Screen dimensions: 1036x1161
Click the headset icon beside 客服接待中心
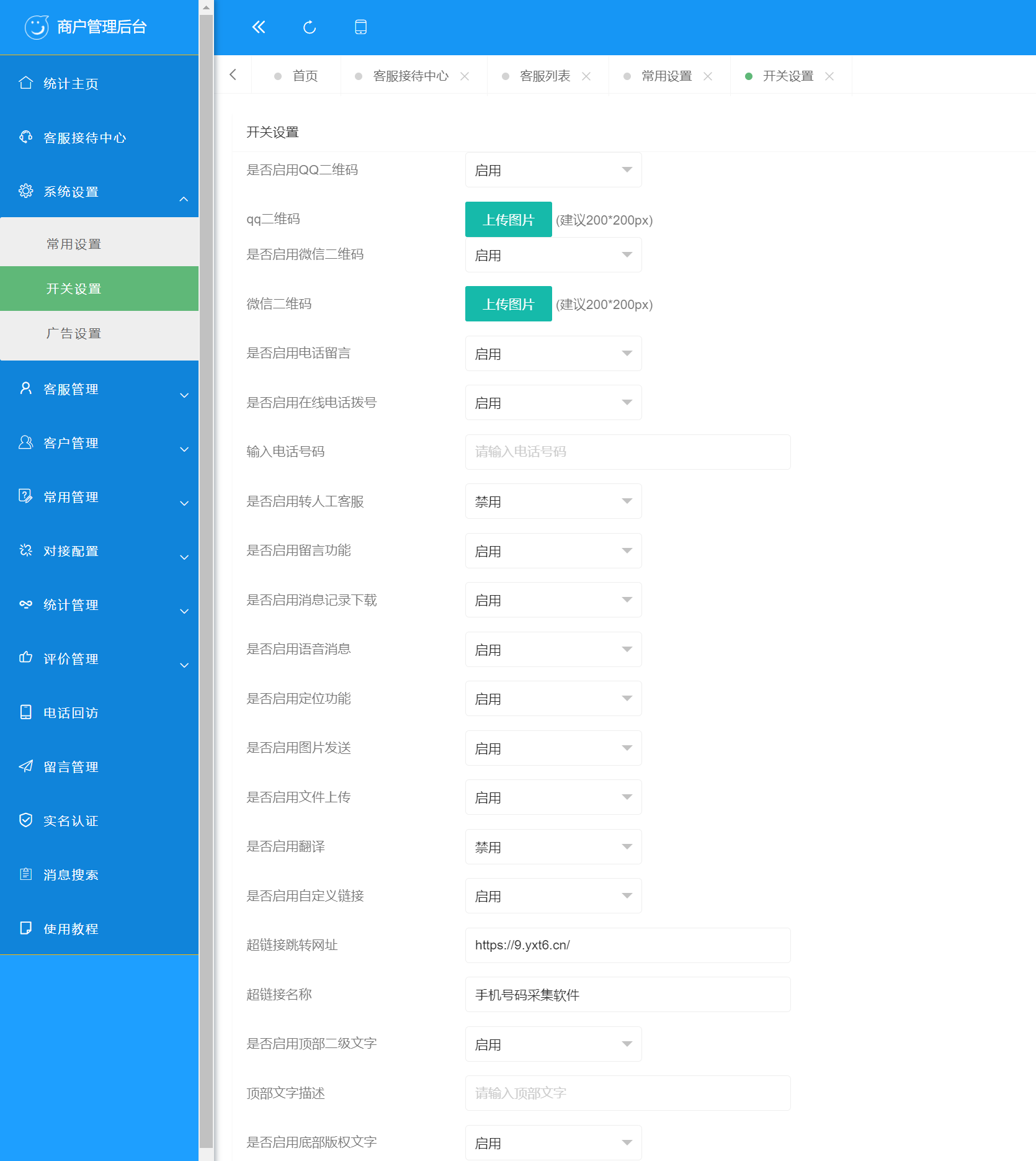click(25, 137)
